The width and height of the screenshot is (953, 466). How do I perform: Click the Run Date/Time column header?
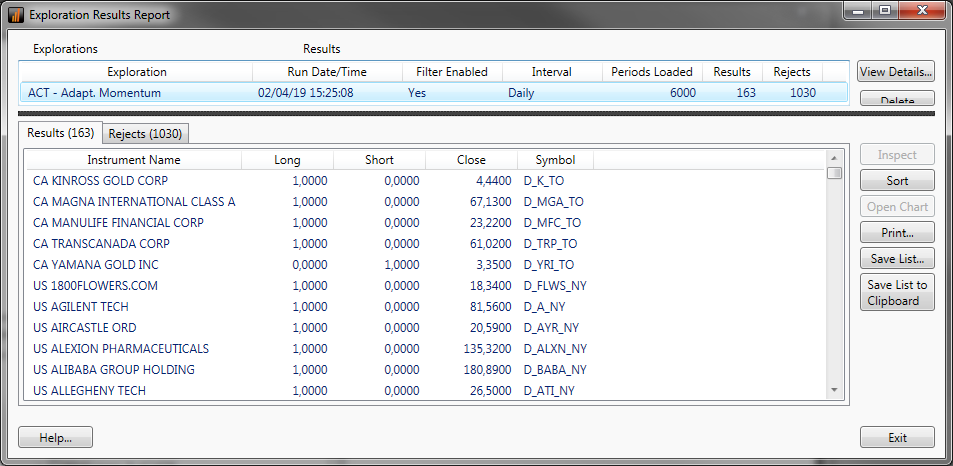click(327, 72)
